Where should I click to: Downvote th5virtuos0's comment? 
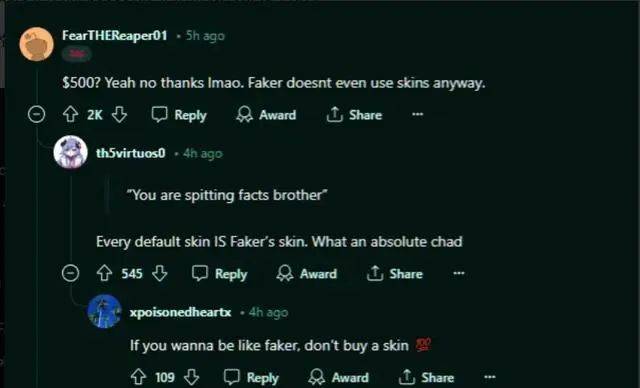click(x=160, y=273)
